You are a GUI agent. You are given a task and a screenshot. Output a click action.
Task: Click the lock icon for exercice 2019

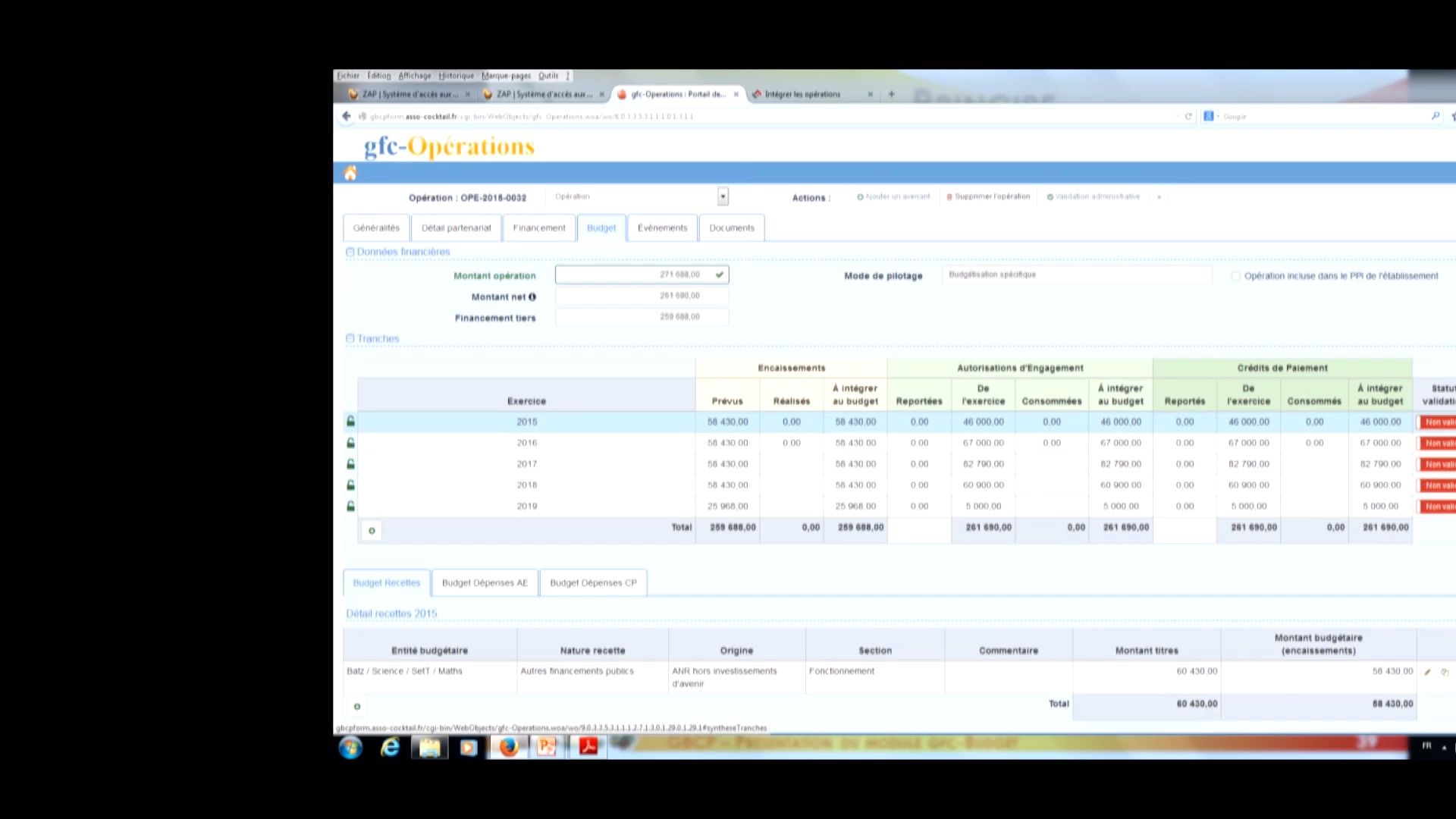[x=350, y=506]
